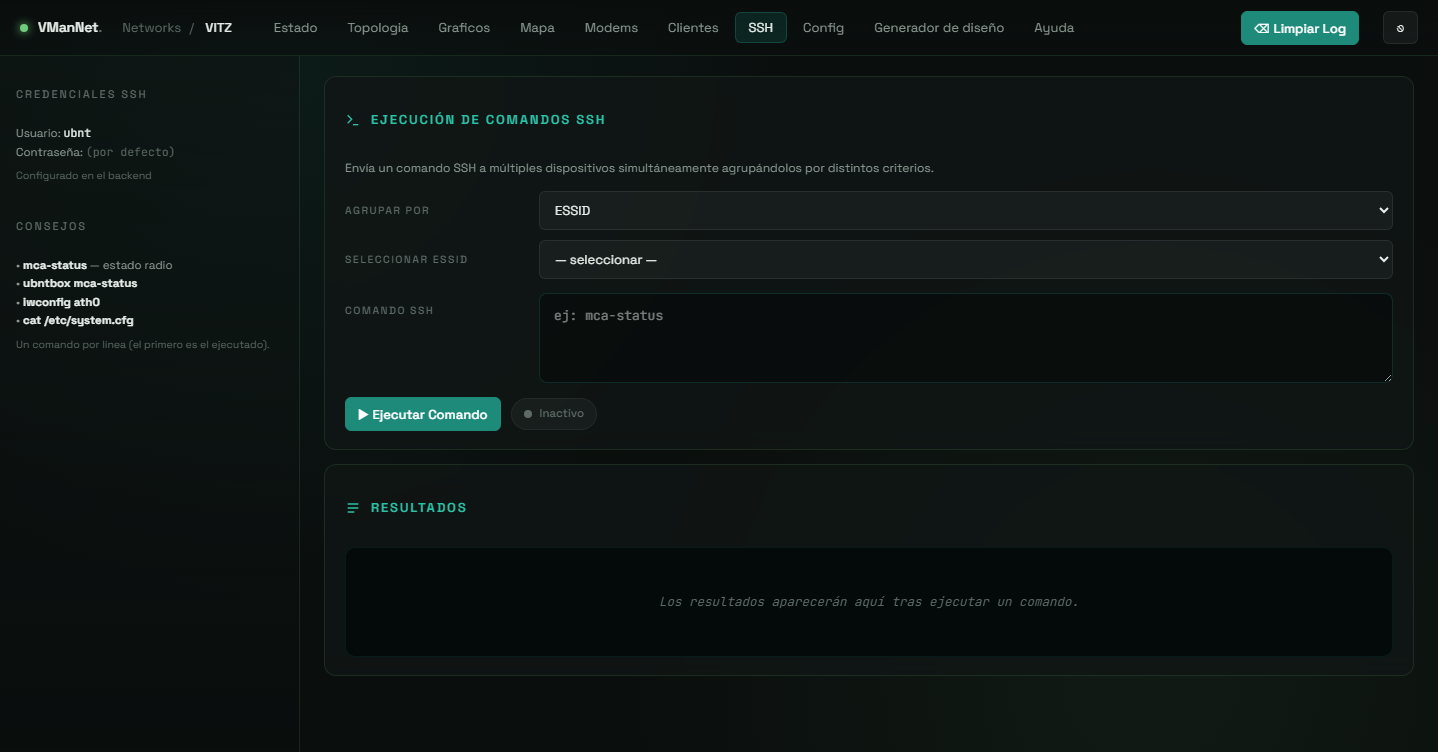Viewport: 1438px width, 752px height.
Task: Open the Graficos tab
Action: [x=464, y=28]
